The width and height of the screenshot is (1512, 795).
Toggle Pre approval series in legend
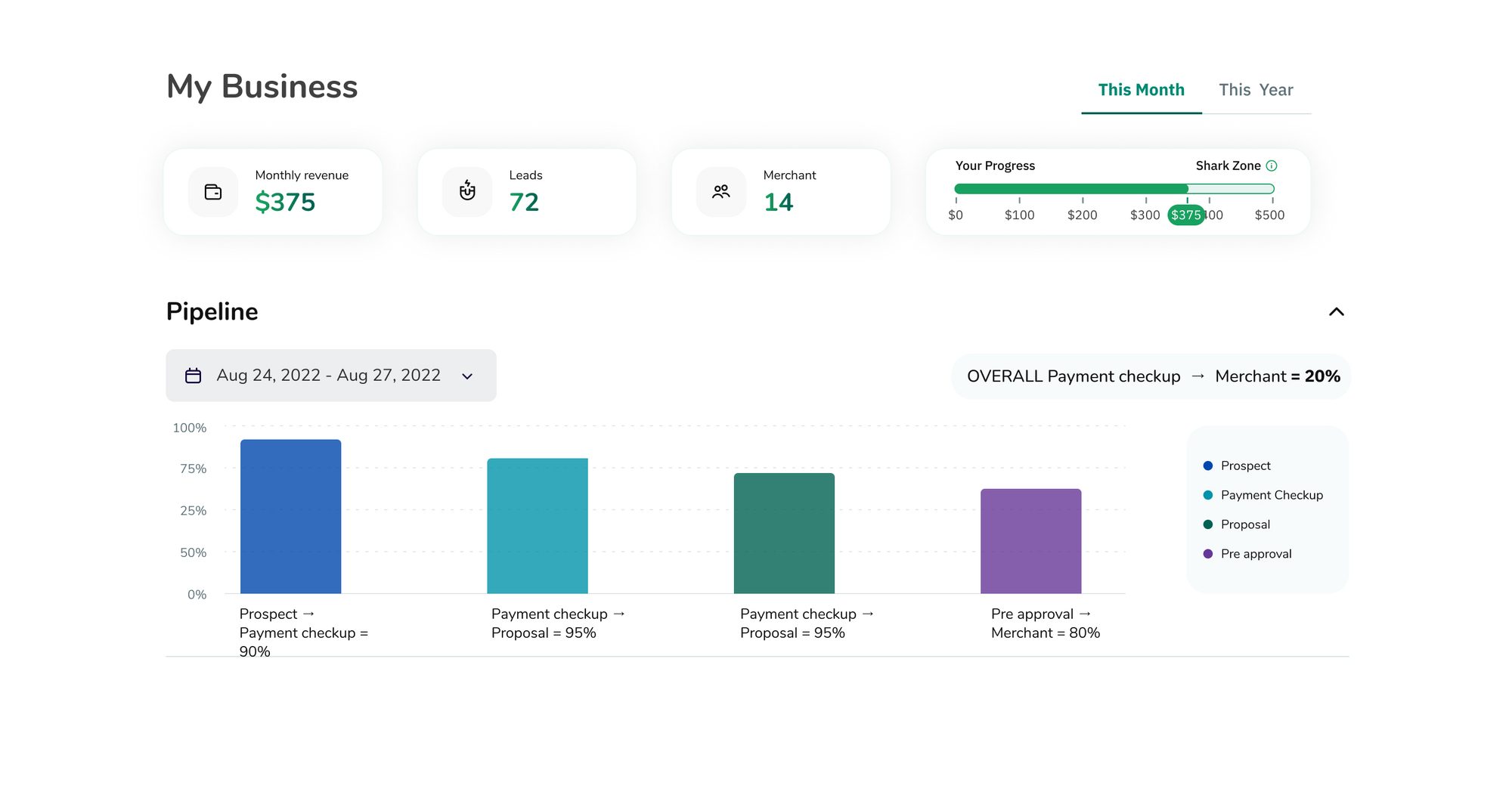[x=1247, y=554]
